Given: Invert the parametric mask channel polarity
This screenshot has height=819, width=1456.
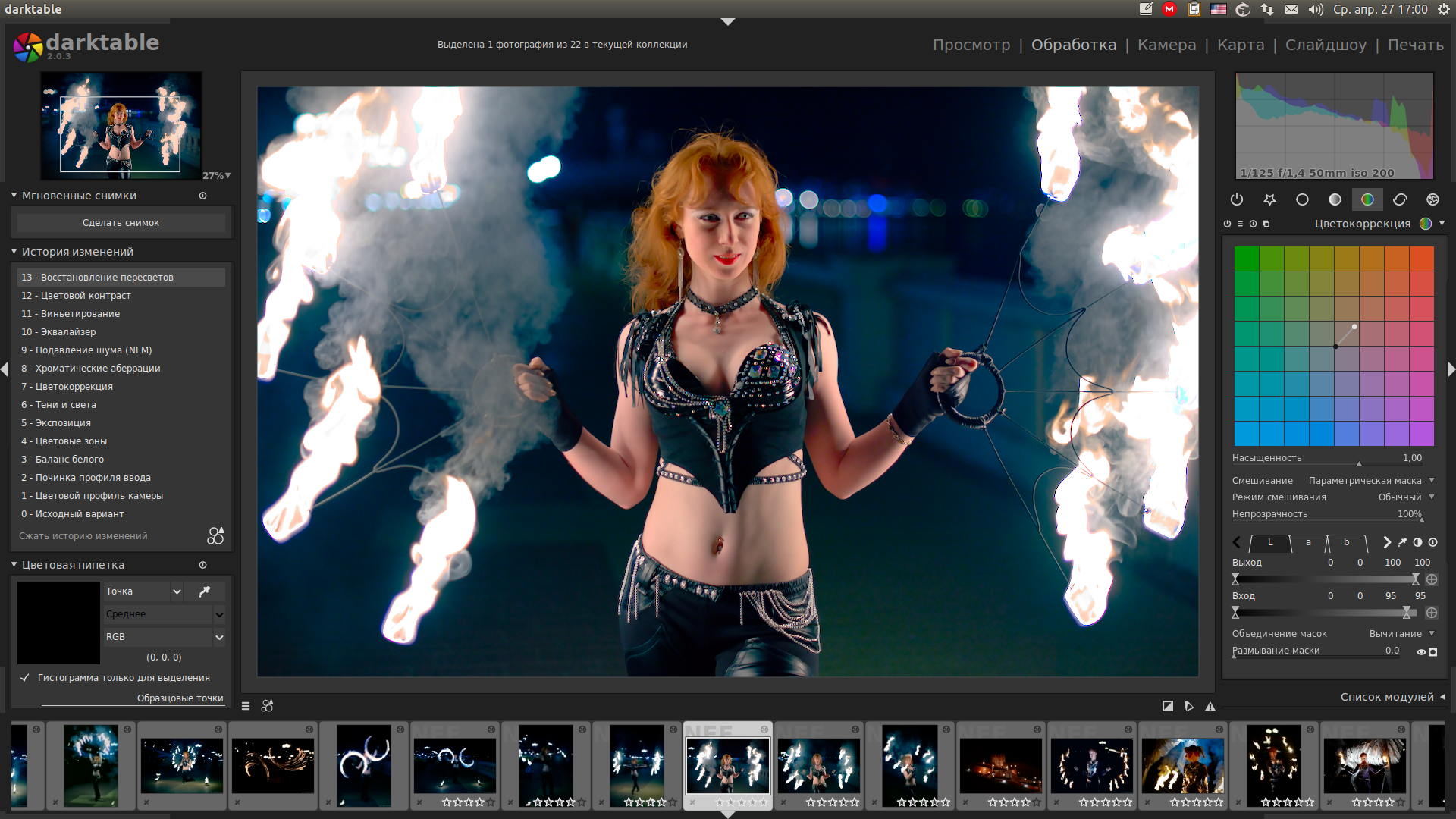Looking at the screenshot, I should [x=1417, y=542].
